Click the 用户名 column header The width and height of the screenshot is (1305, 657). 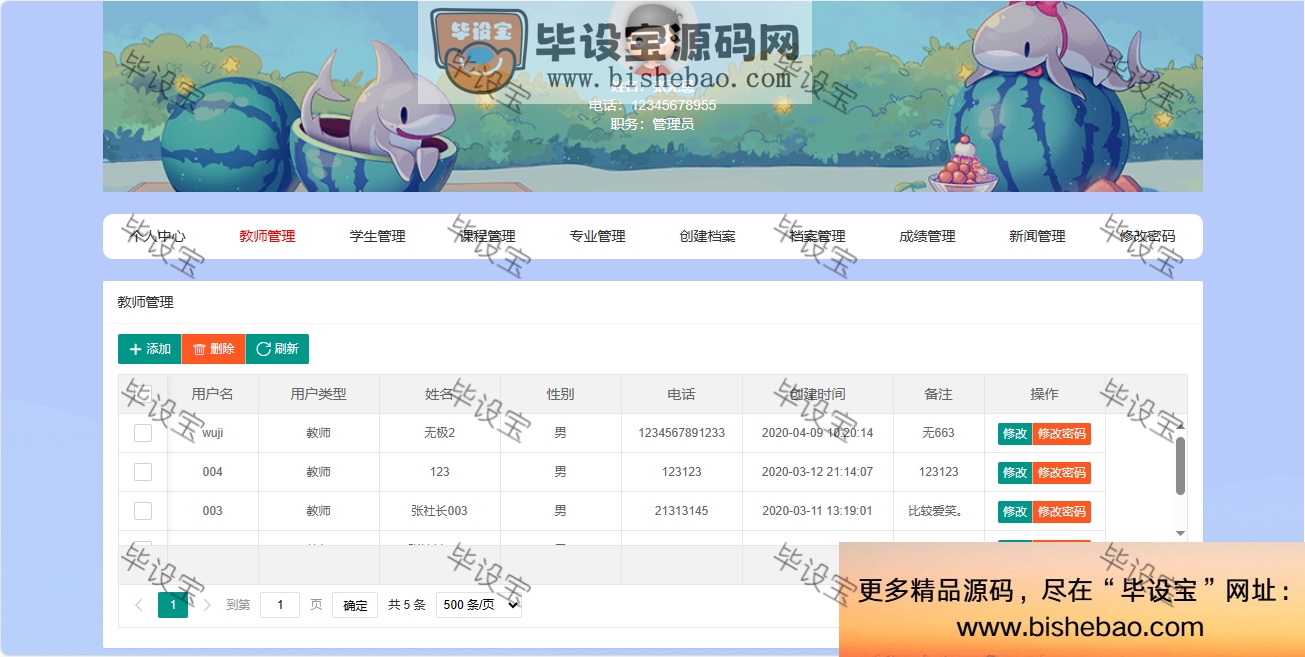coord(213,394)
